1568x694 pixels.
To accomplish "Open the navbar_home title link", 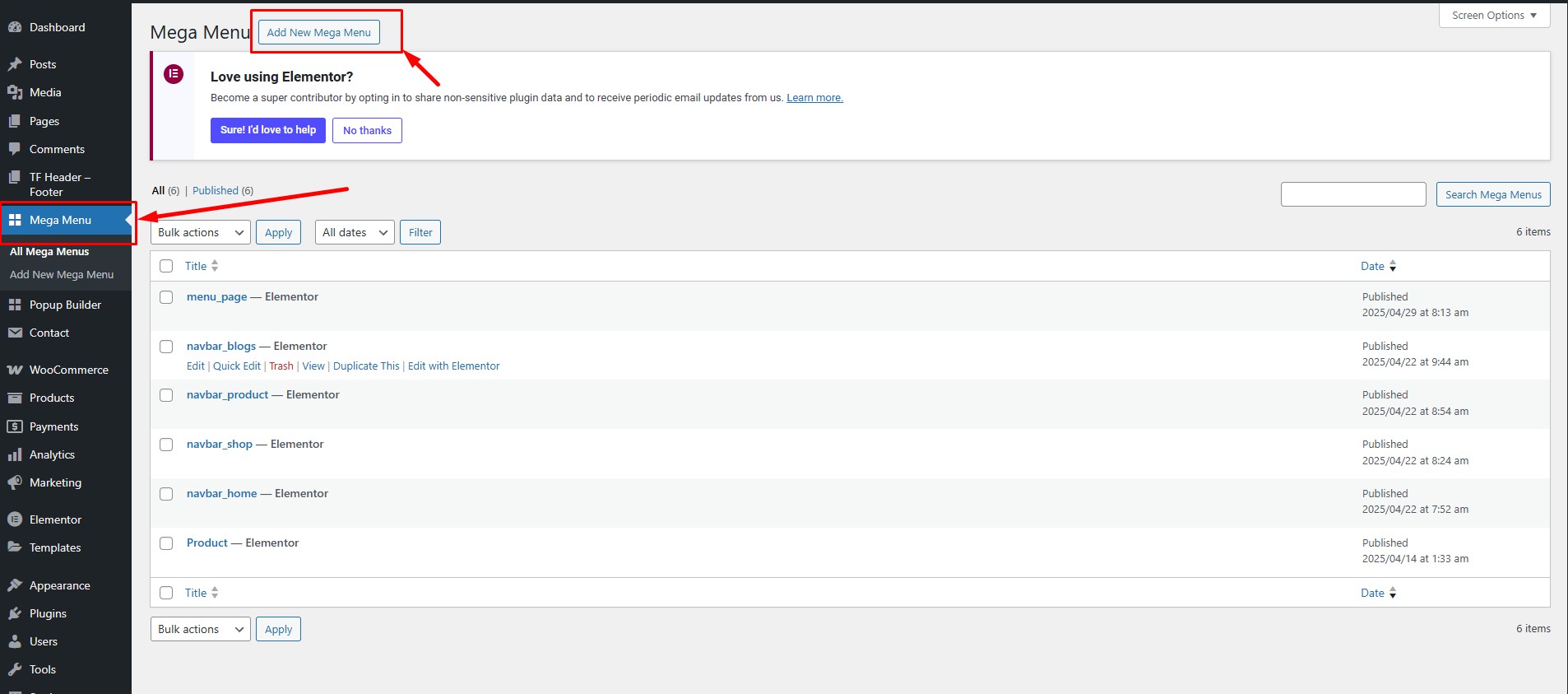I will [221, 493].
